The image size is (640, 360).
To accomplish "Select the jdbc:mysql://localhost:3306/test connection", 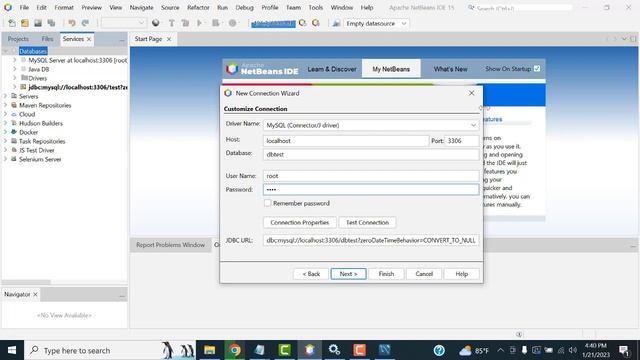I will click(78, 87).
